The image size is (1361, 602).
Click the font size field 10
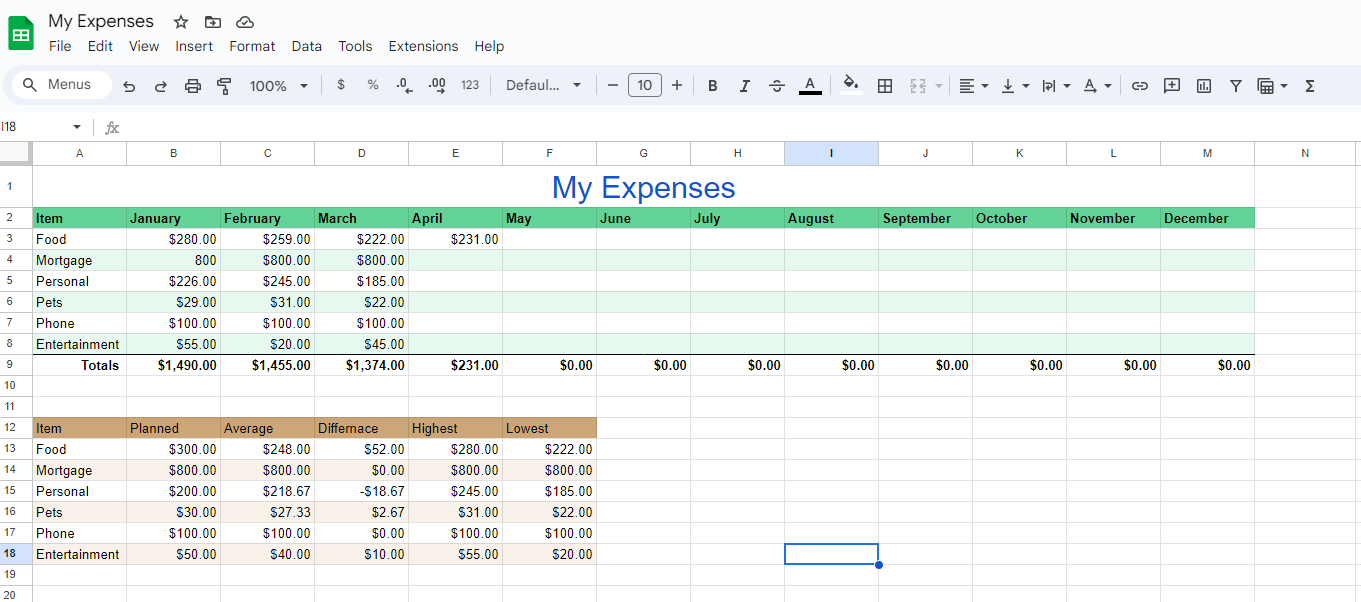(x=645, y=85)
